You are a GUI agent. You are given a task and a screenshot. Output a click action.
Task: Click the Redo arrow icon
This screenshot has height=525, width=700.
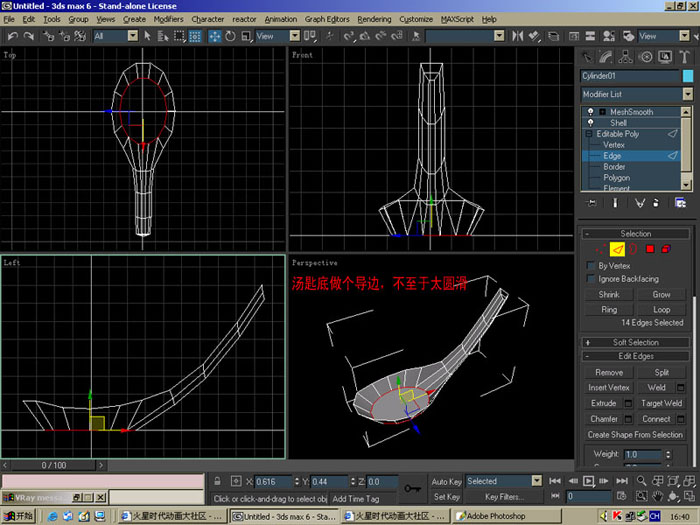point(29,36)
